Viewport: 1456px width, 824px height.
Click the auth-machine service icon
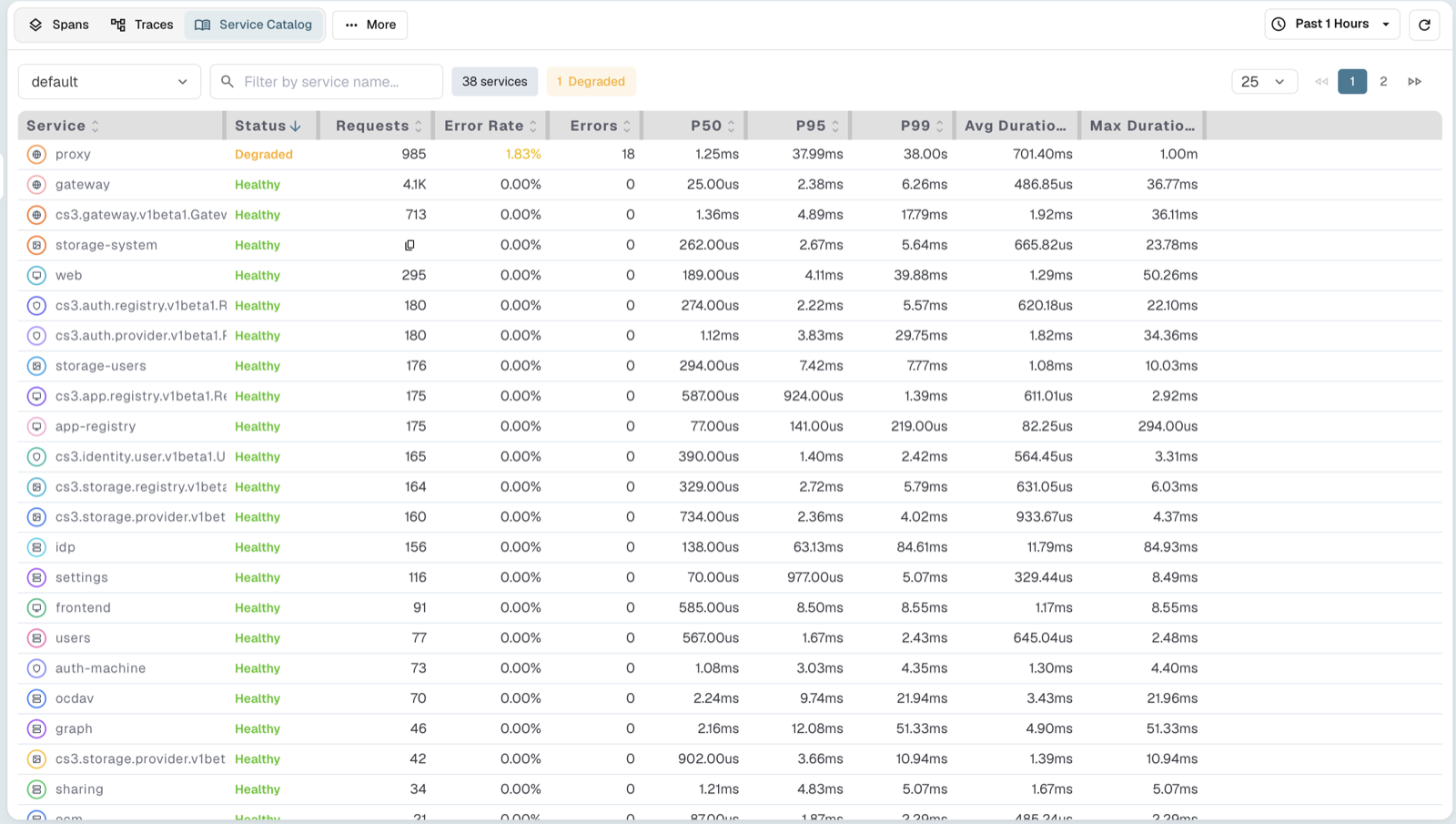point(36,668)
